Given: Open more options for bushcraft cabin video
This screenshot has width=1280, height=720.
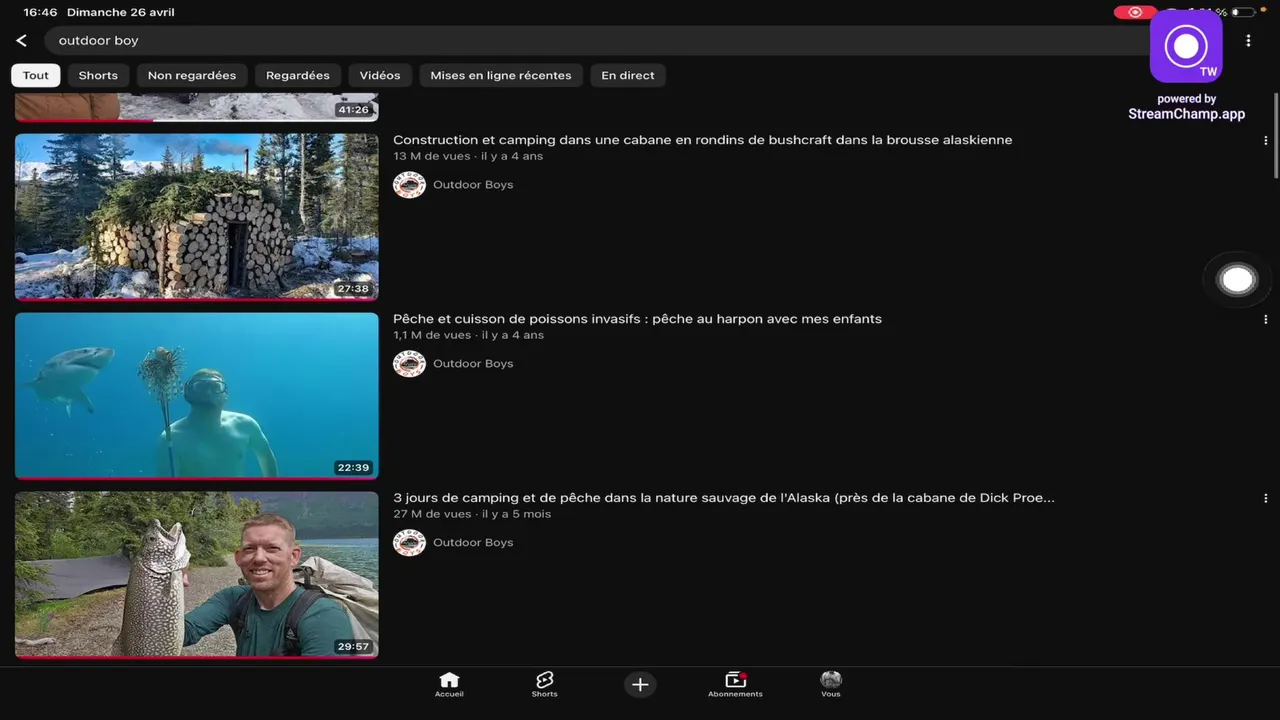Looking at the screenshot, I should 1265,141.
